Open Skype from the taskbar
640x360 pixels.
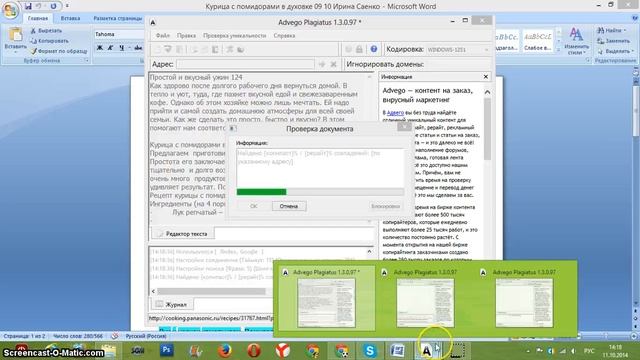(x=369, y=350)
